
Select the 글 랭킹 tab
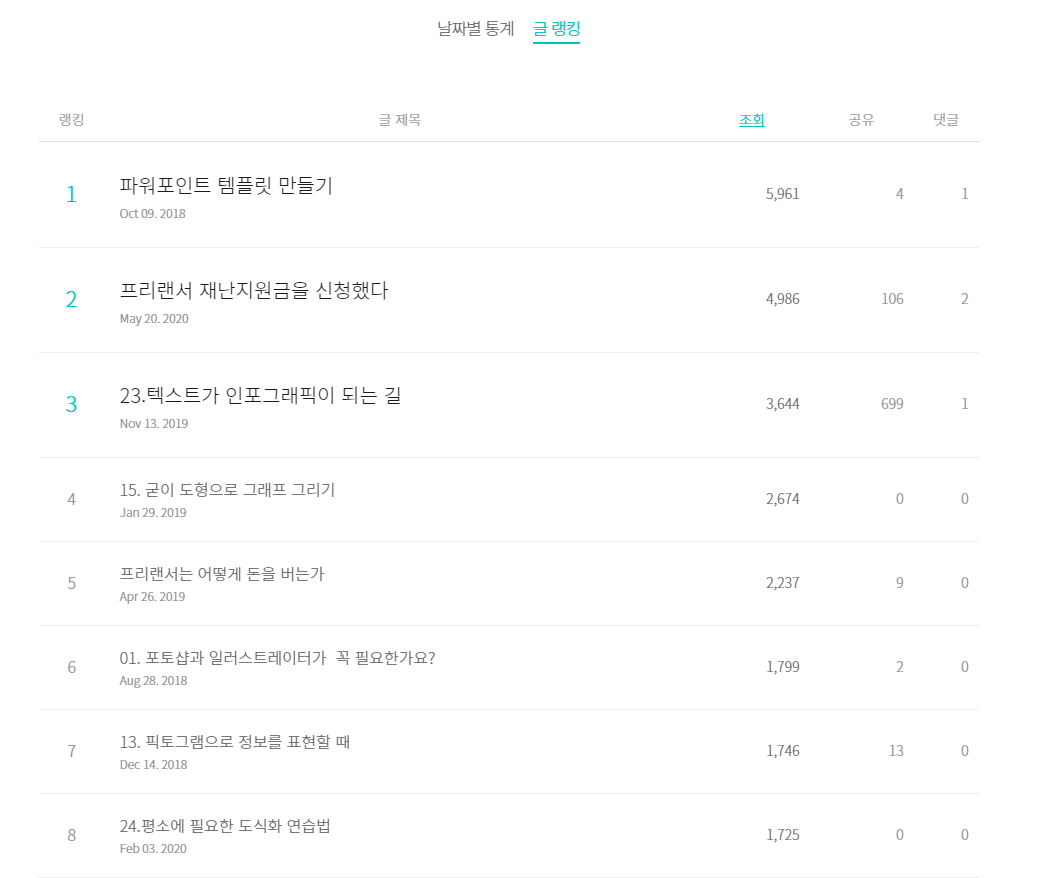[557, 29]
